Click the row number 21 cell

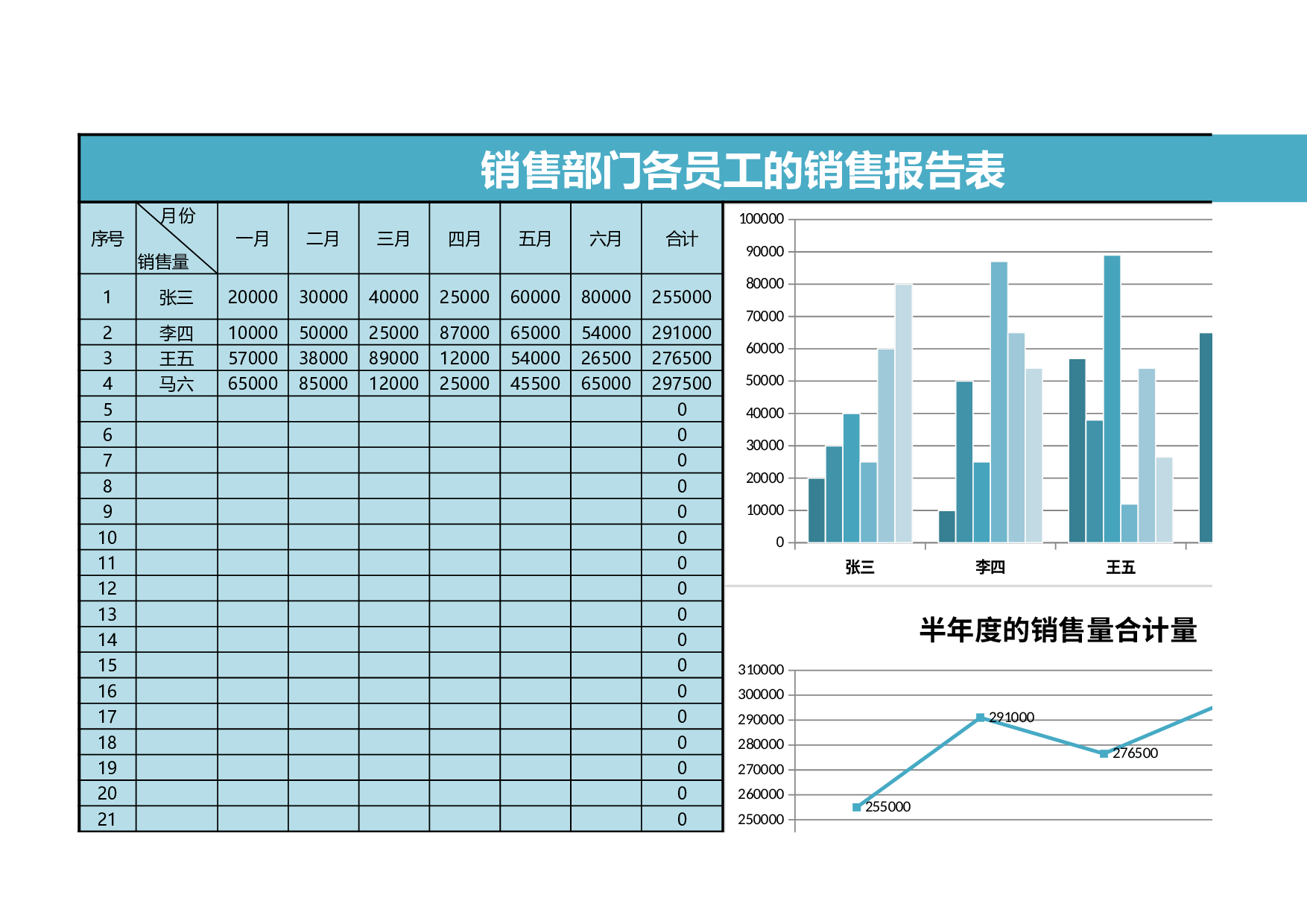(x=108, y=819)
